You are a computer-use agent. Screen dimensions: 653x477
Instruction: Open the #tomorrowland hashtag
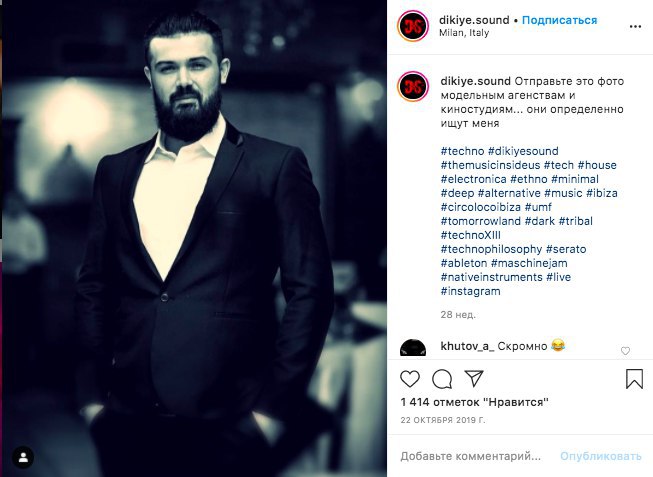tap(481, 221)
